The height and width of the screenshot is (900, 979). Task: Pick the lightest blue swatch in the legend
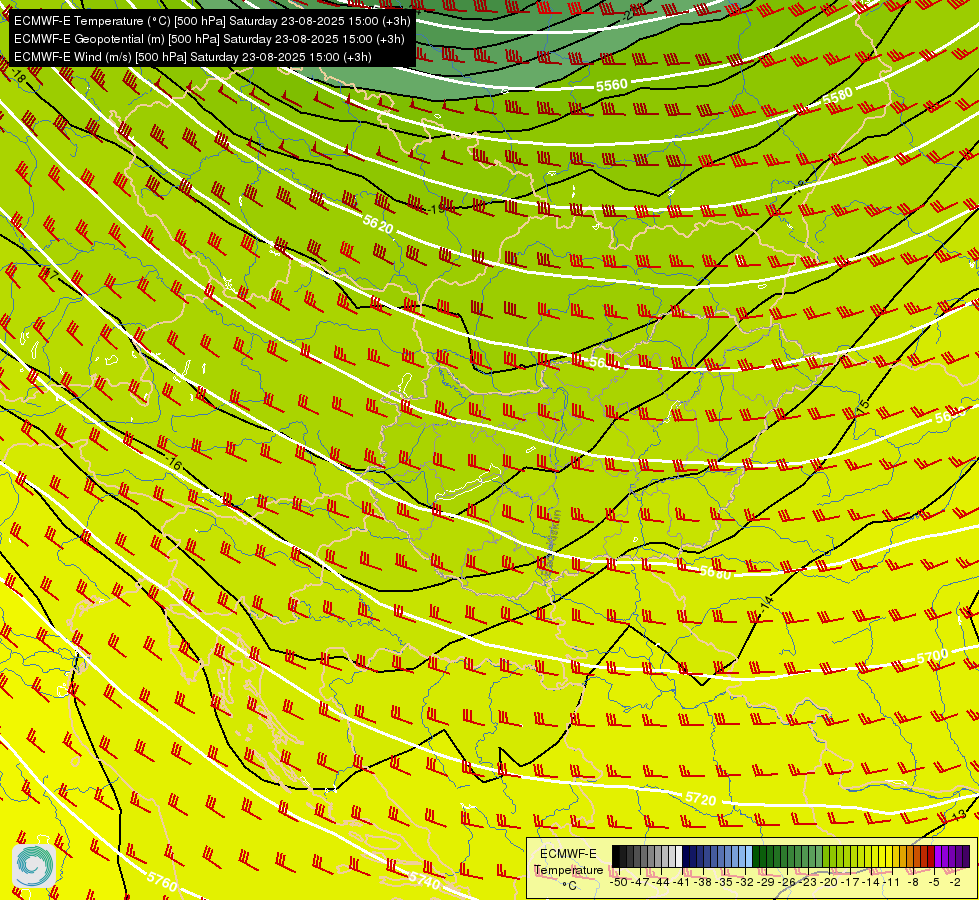[x=749, y=856]
